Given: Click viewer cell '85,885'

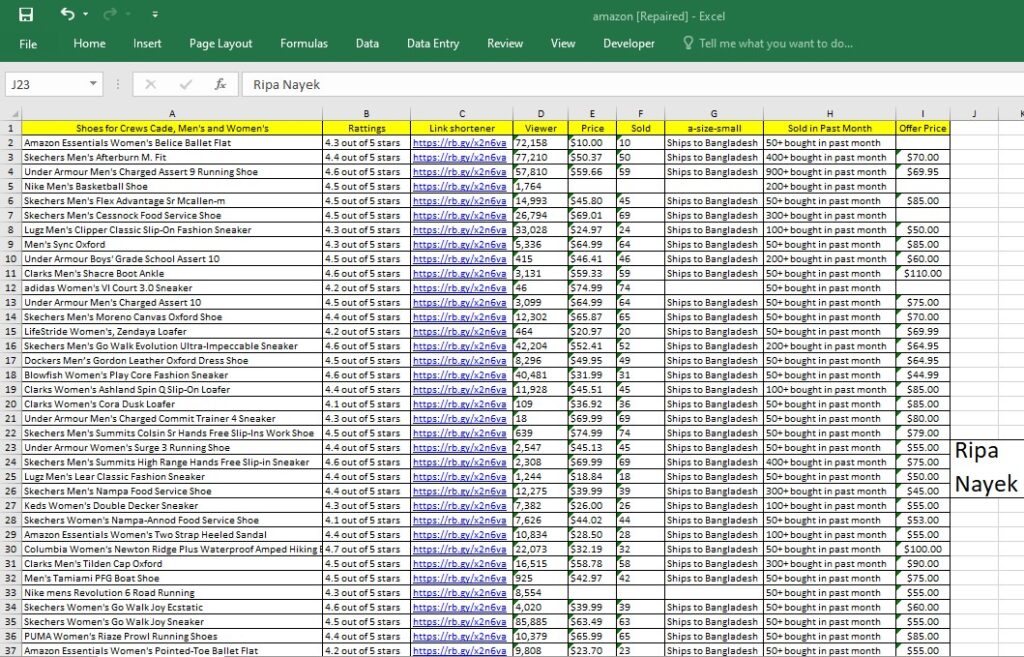Looking at the screenshot, I should point(541,622).
